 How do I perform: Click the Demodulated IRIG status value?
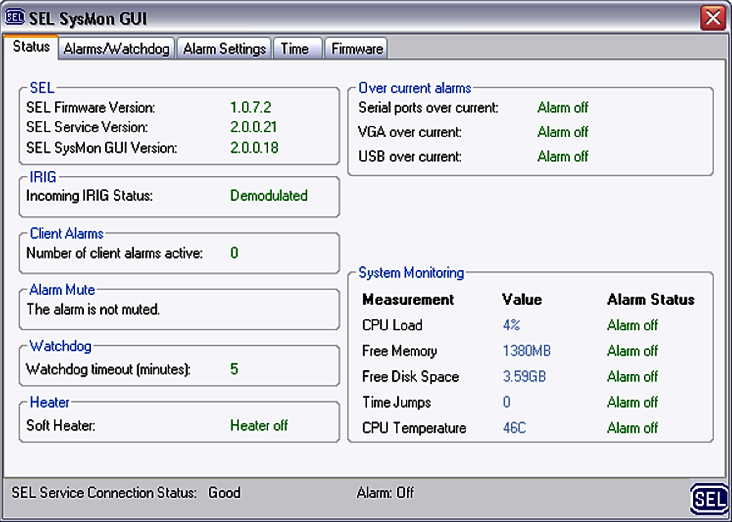click(269, 196)
